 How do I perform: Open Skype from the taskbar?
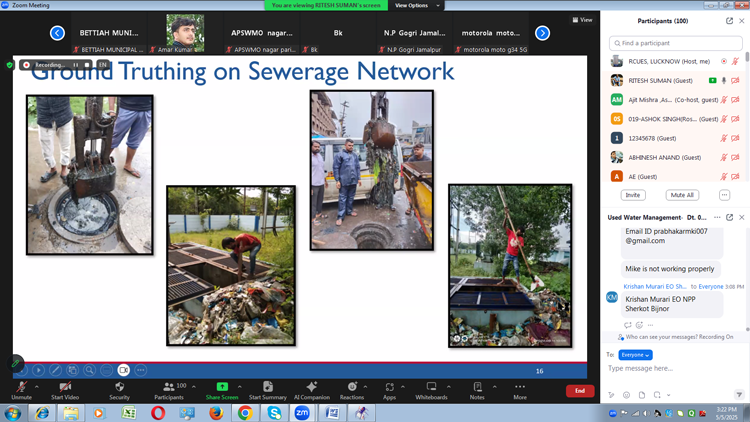coord(274,413)
